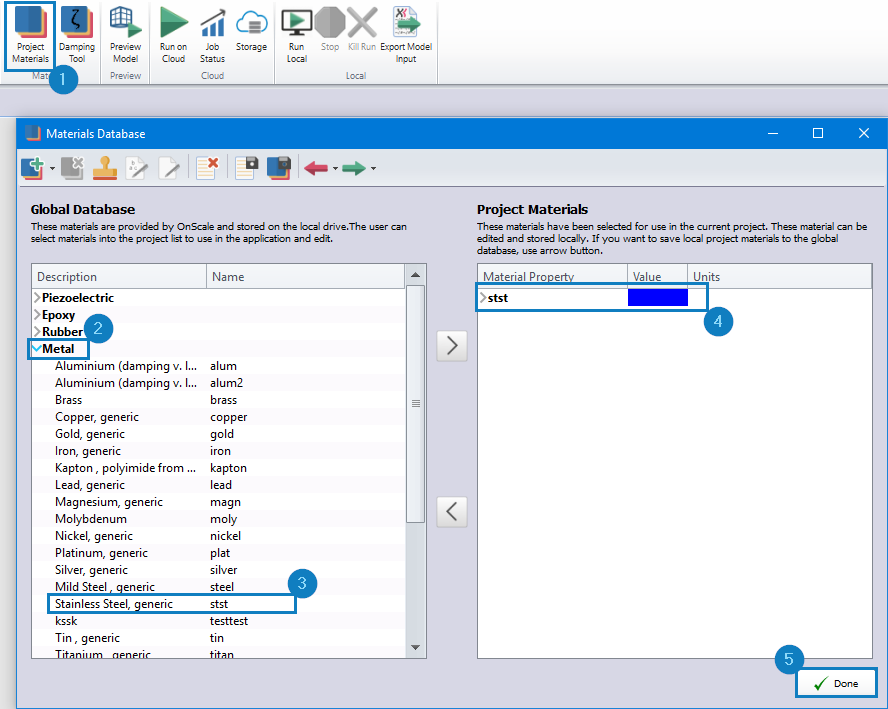Open dropdown next to green right arrow
888x709 pixels.
coord(373,169)
